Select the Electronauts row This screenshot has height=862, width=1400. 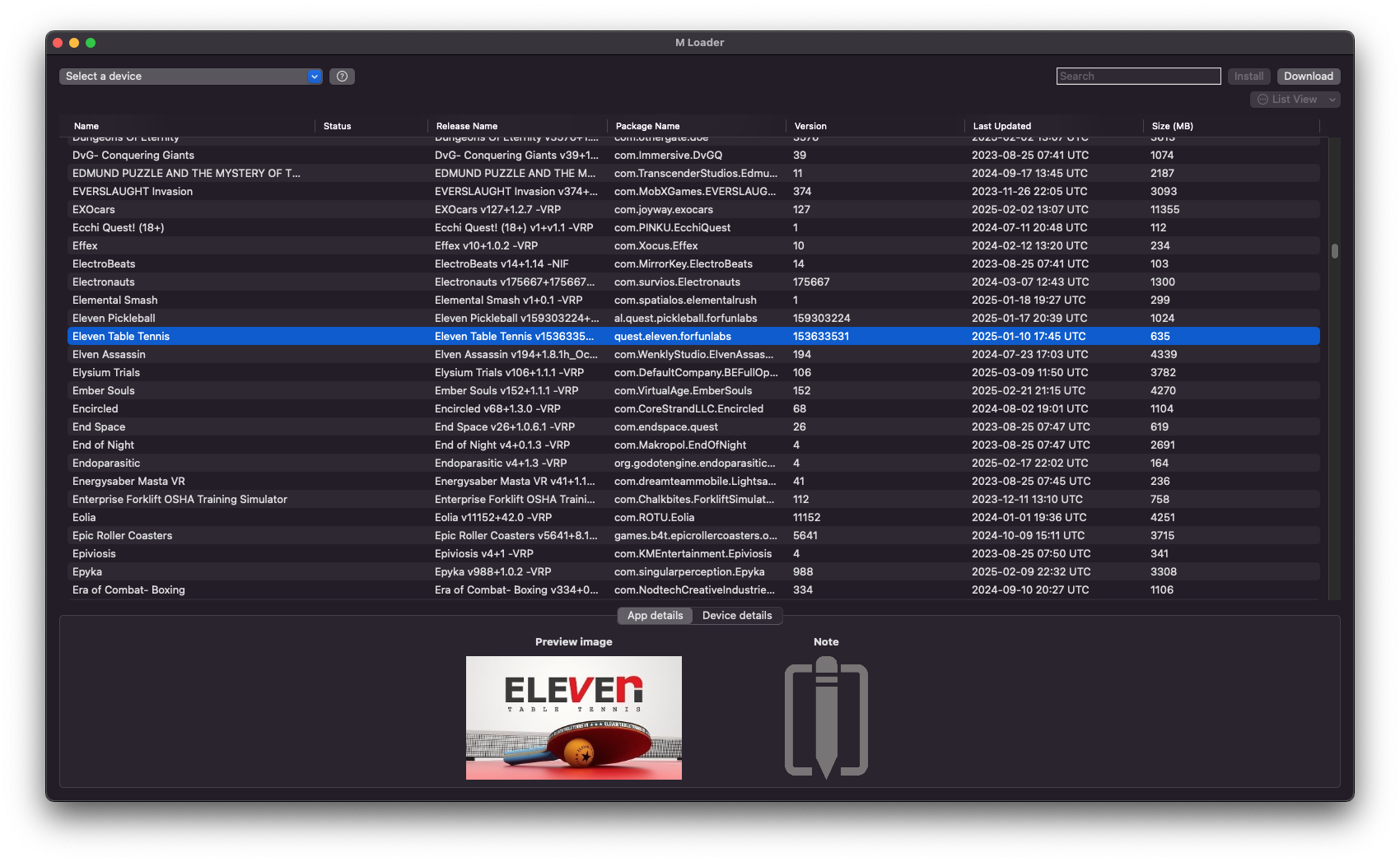693,282
